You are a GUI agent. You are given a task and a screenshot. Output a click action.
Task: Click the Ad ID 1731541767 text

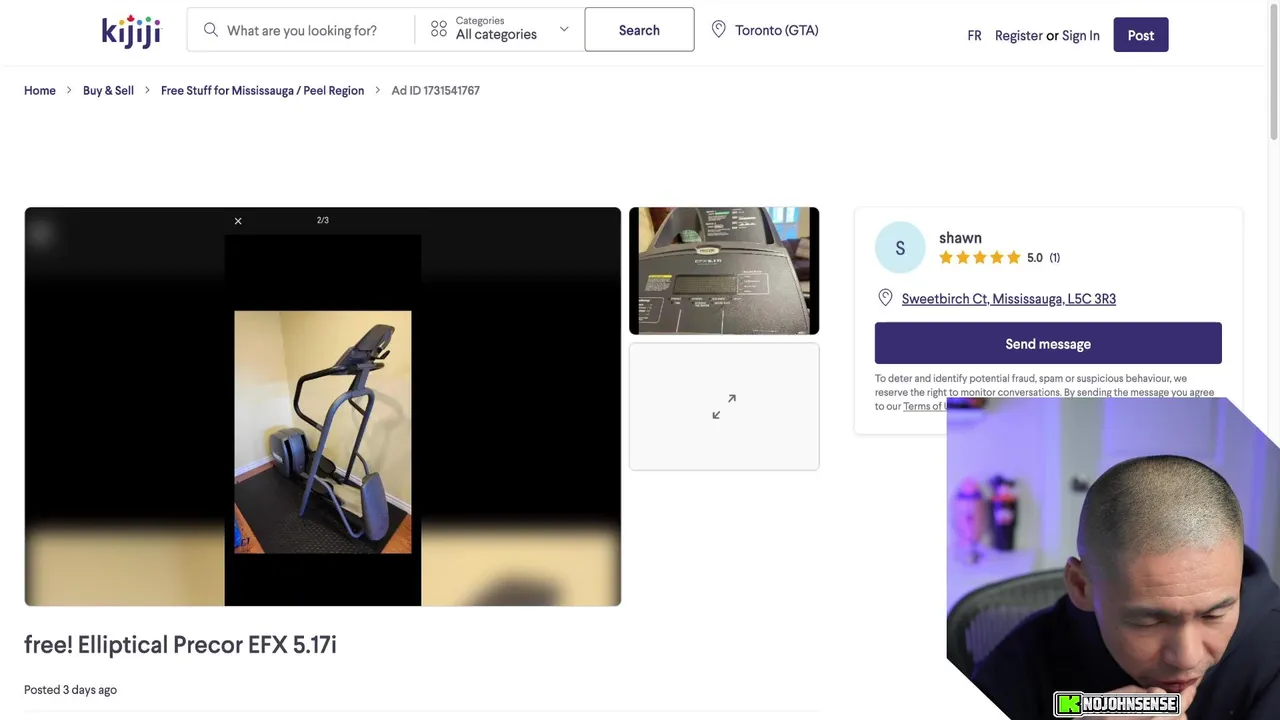(435, 90)
